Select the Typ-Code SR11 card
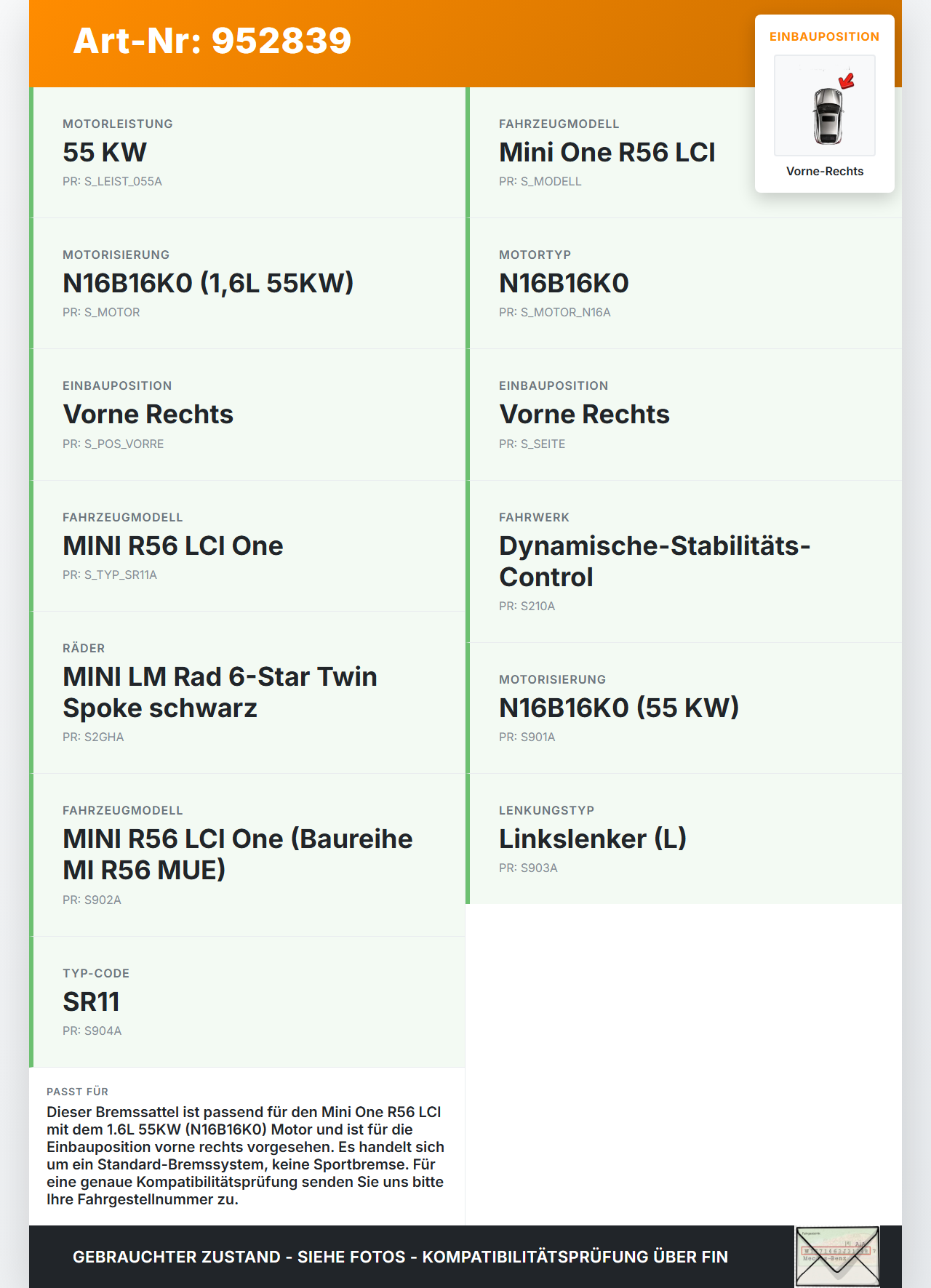 point(247,1002)
